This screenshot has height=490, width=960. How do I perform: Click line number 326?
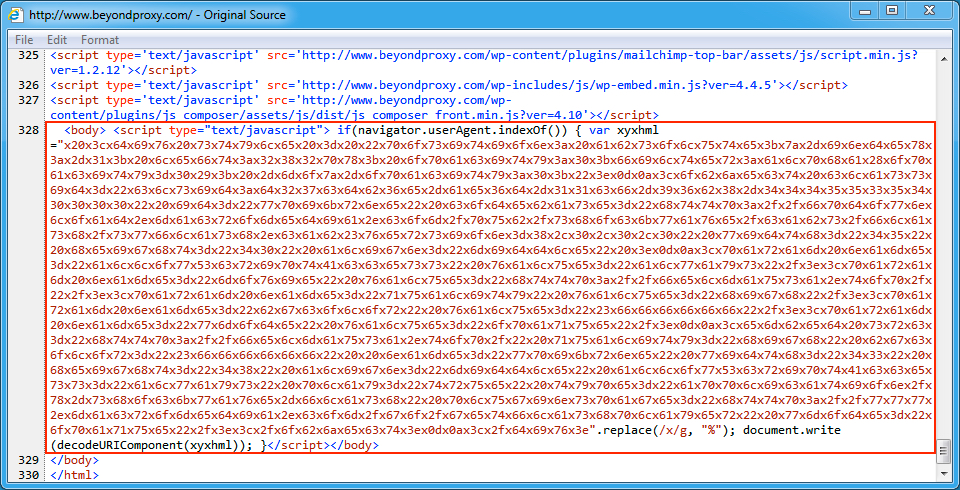[x=27, y=85]
